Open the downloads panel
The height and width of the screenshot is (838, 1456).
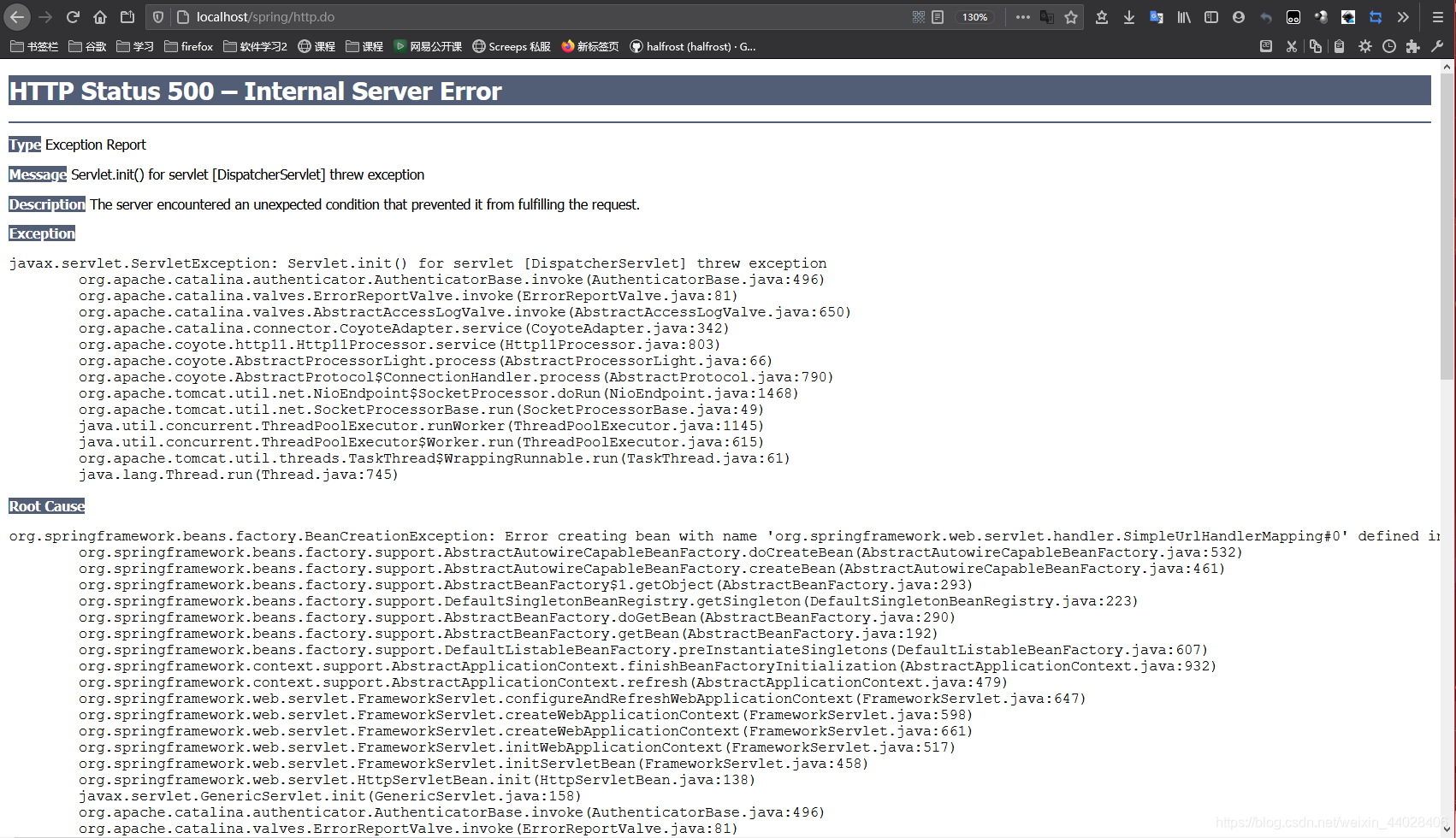click(x=1129, y=17)
